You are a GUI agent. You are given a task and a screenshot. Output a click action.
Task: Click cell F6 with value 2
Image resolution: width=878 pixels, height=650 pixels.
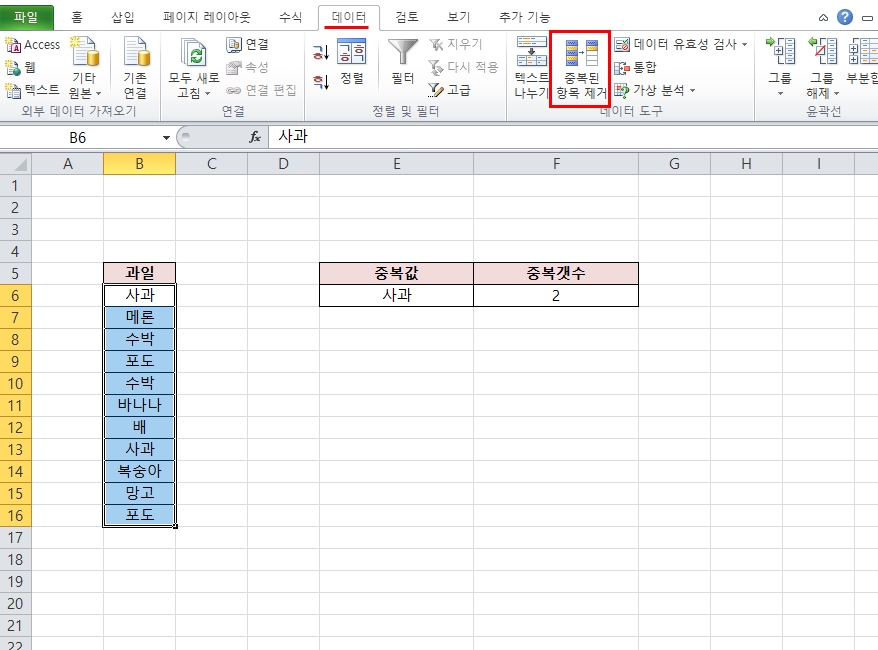pos(556,296)
